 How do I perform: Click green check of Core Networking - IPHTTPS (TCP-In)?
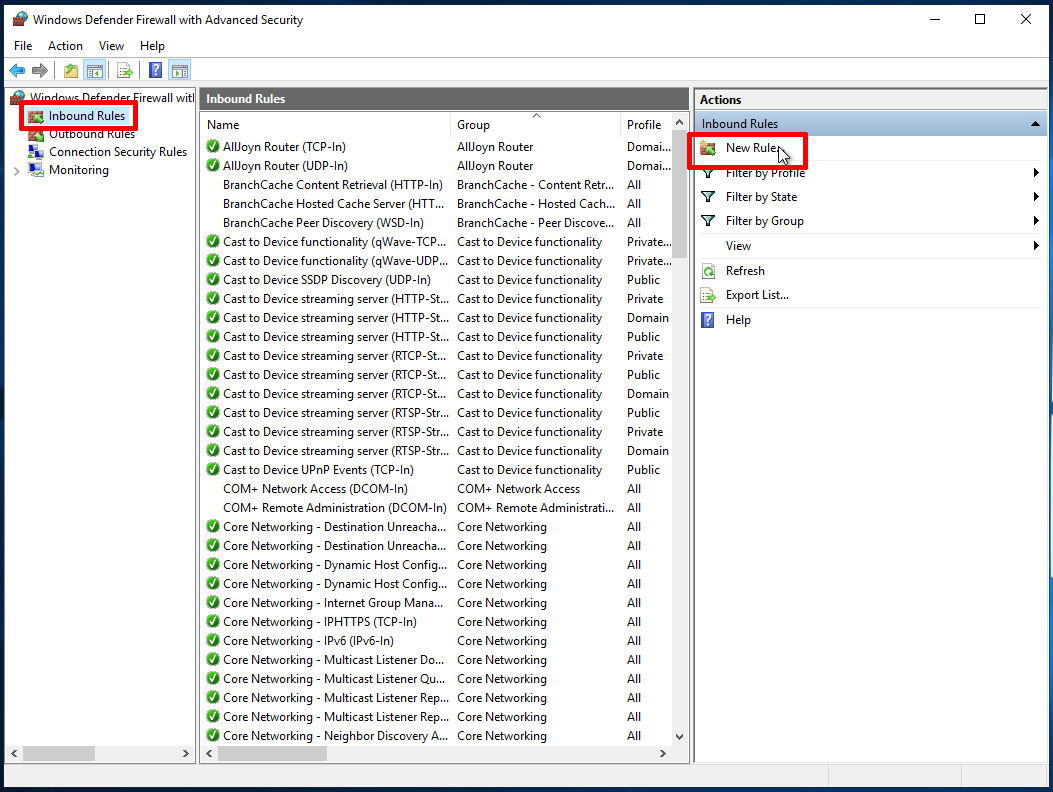pos(213,621)
